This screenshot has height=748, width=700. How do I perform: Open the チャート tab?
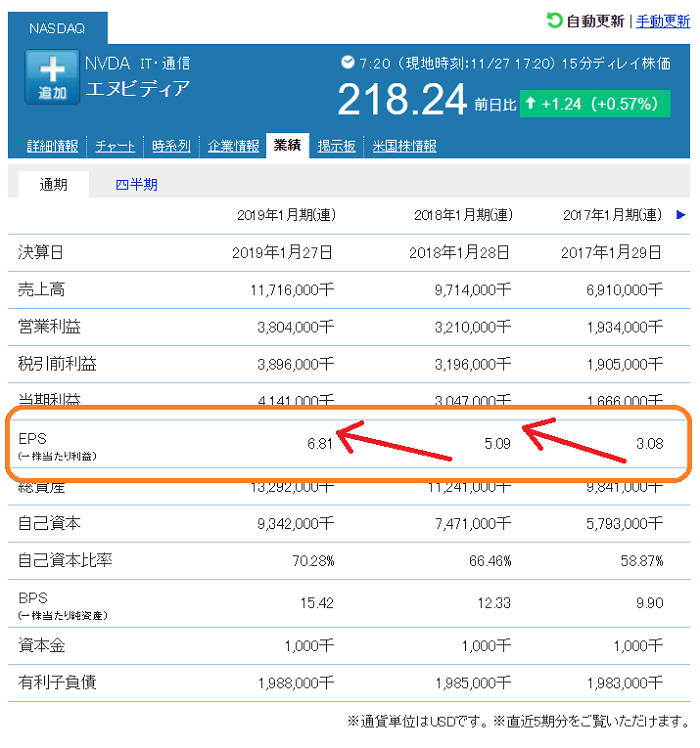tap(115, 146)
